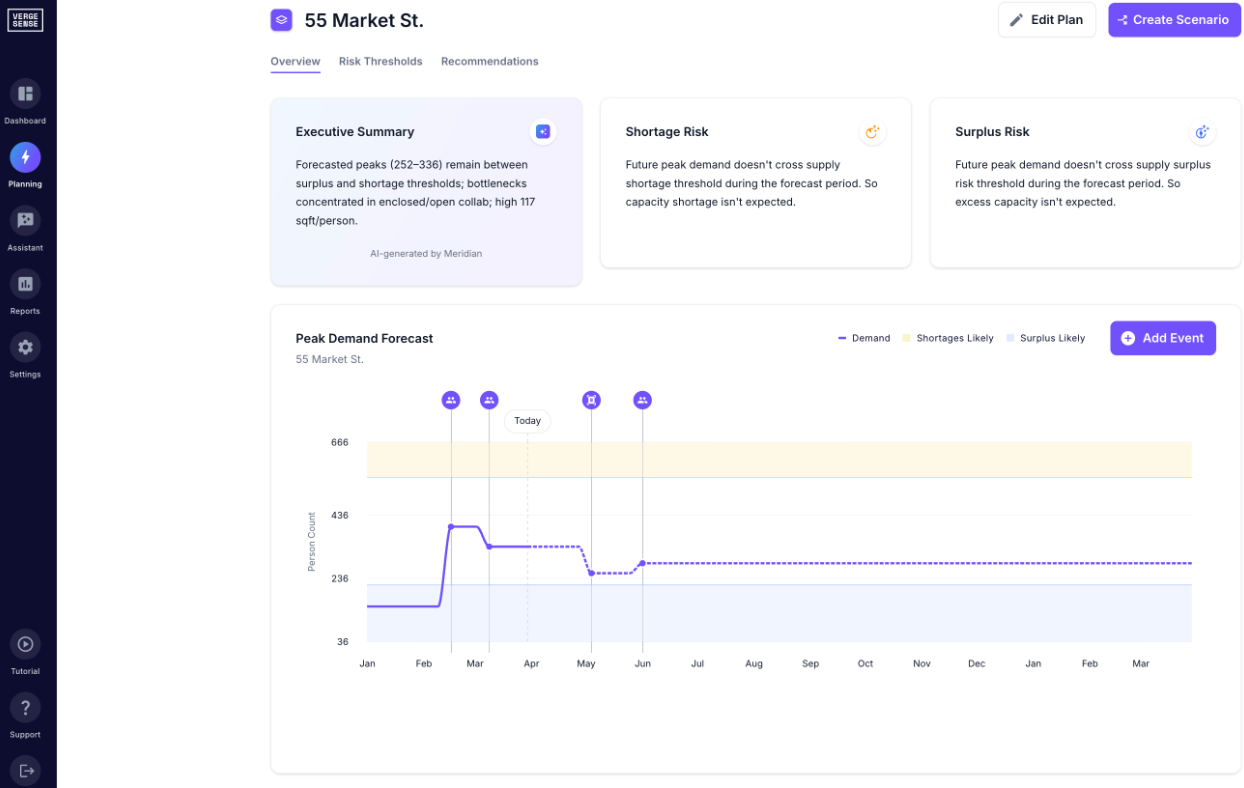Select the second people event marker at March
Viewport: 1244px width, 788px height.
click(489, 400)
